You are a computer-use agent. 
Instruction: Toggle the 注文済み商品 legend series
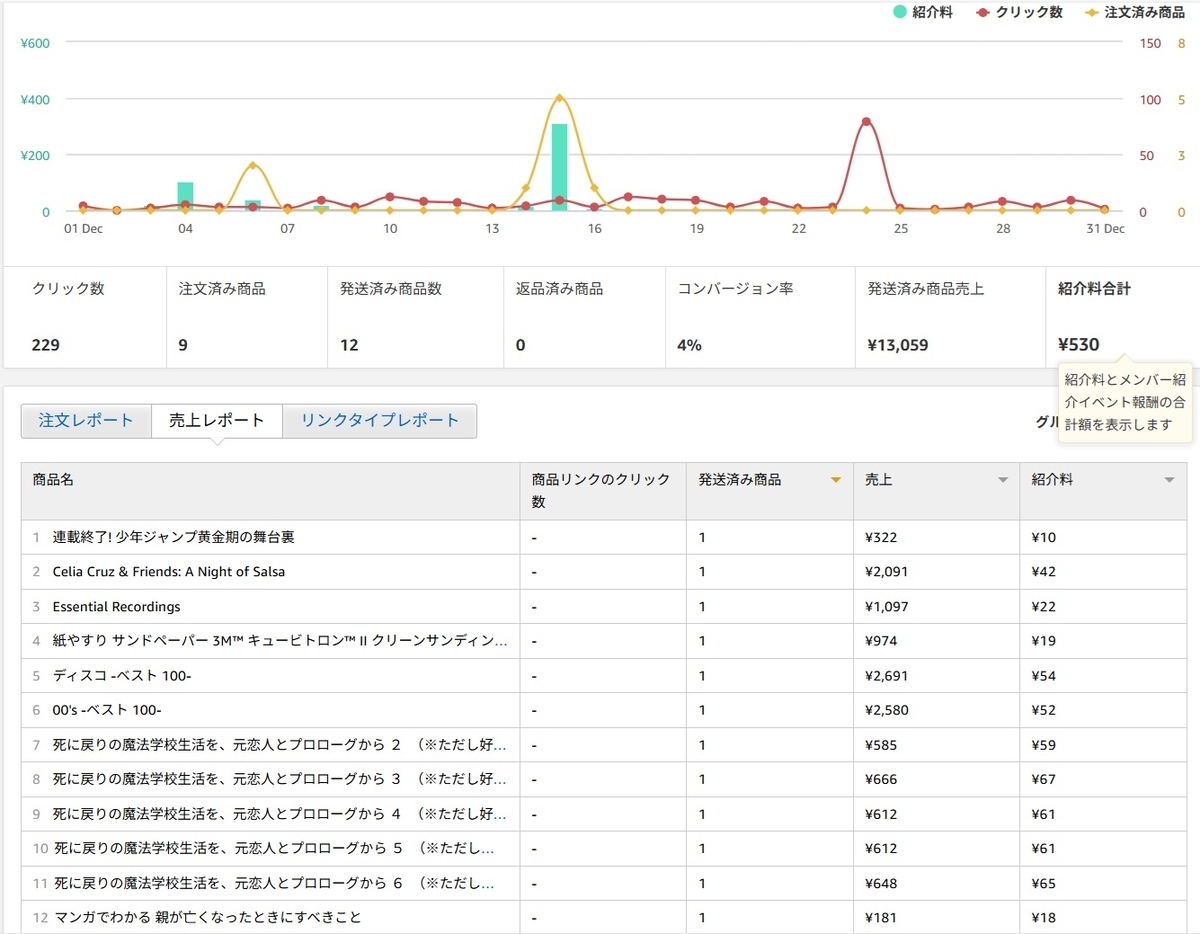coord(1135,12)
